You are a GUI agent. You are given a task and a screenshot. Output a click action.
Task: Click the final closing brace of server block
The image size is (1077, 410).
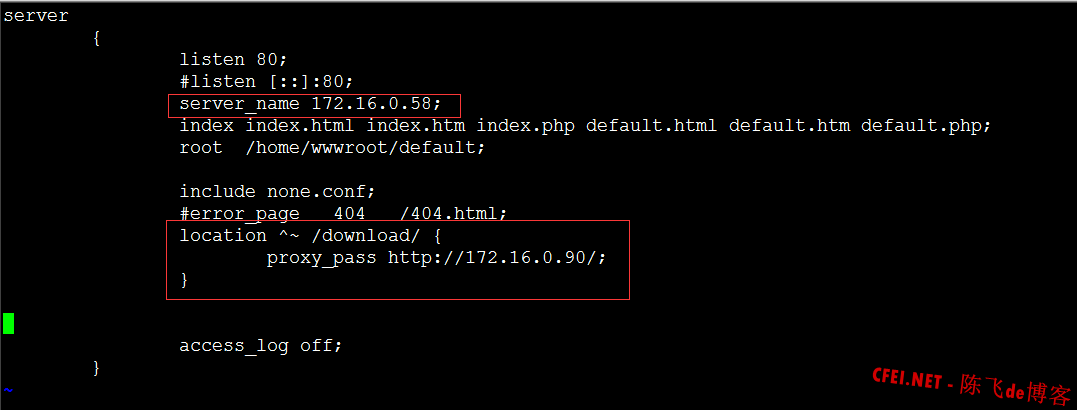(96, 368)
